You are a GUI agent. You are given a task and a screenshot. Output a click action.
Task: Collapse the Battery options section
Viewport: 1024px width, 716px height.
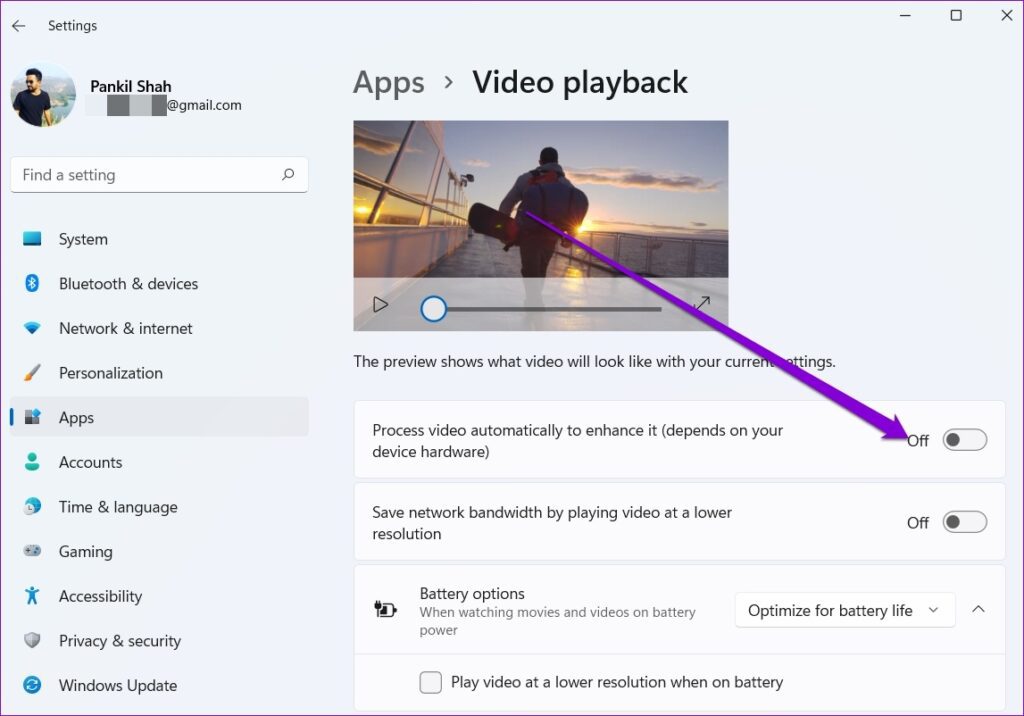[978, 610]
